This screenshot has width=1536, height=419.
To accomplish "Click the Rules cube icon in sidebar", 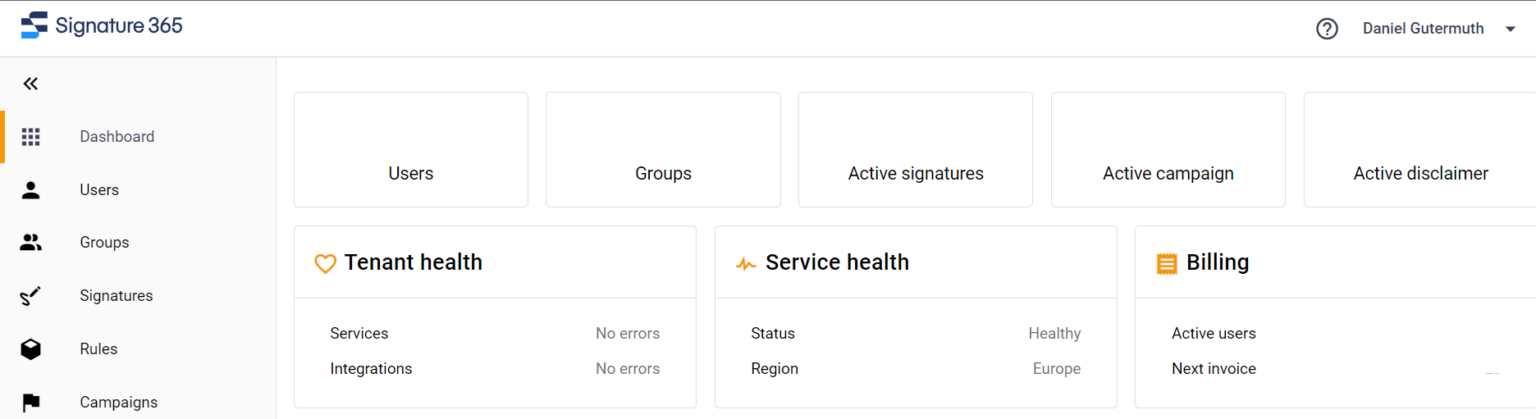I will 31,349.
